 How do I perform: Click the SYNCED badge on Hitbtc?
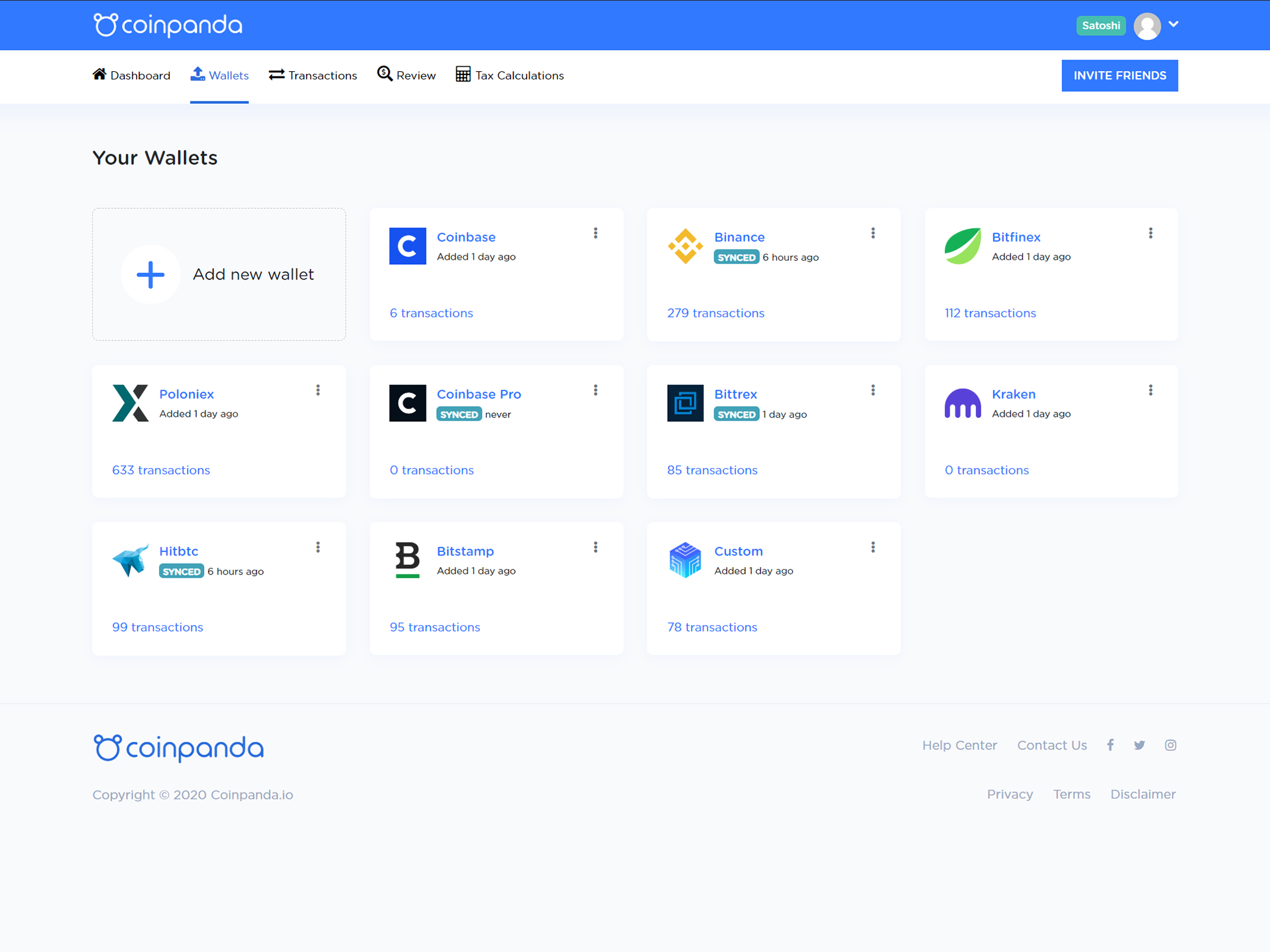(x=182, y=571)
